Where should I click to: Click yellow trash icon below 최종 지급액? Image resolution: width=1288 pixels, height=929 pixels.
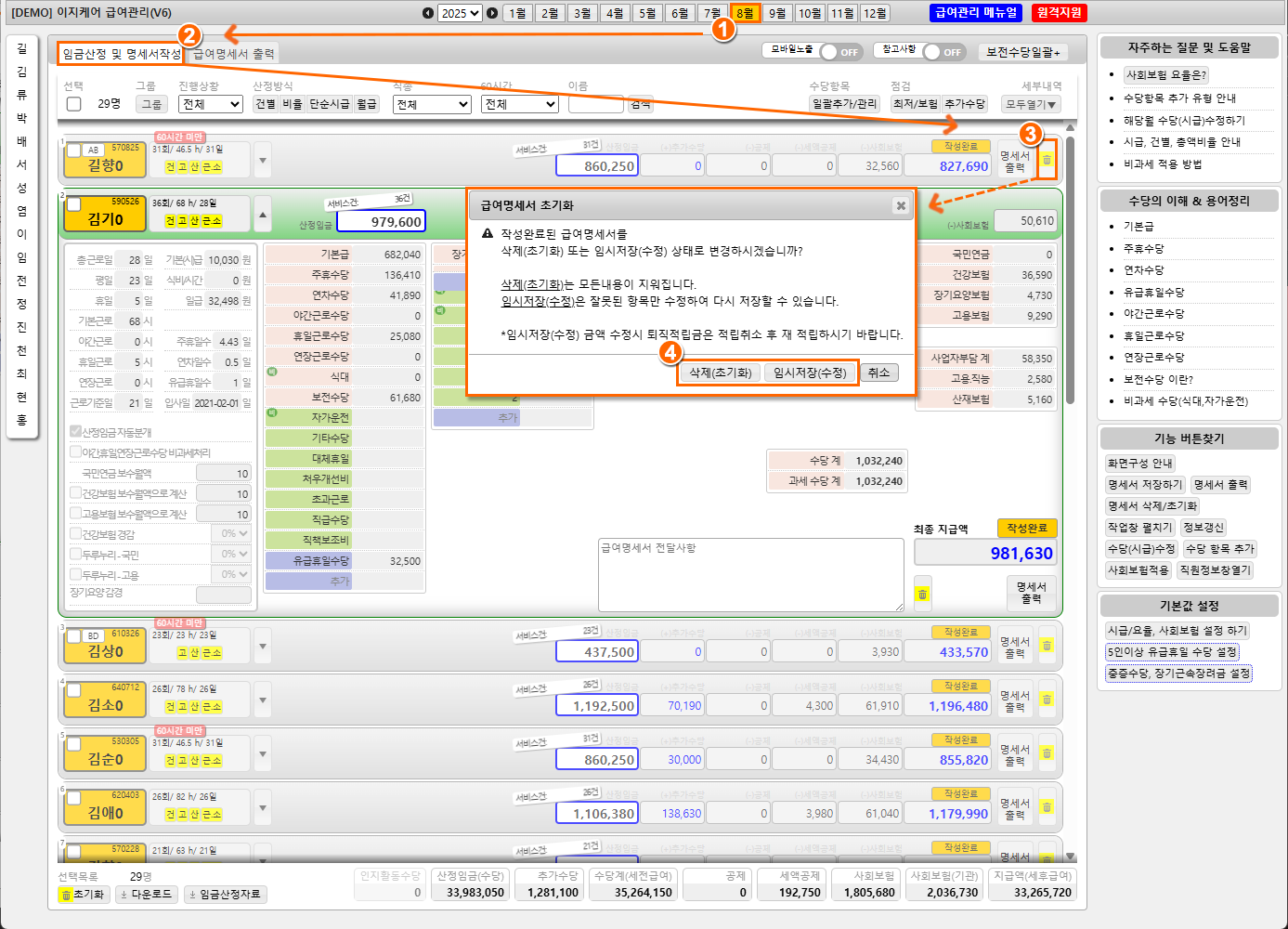(x=922, y=594)
